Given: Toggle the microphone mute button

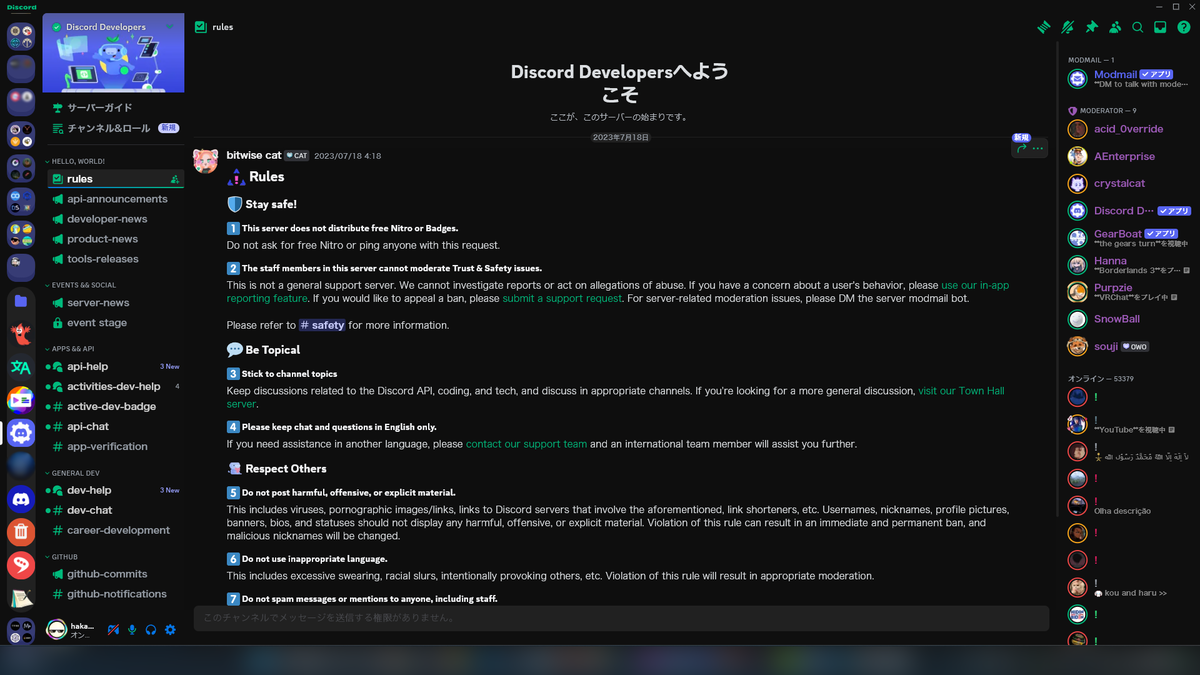Looking at the screenshot, I should 132,630.
